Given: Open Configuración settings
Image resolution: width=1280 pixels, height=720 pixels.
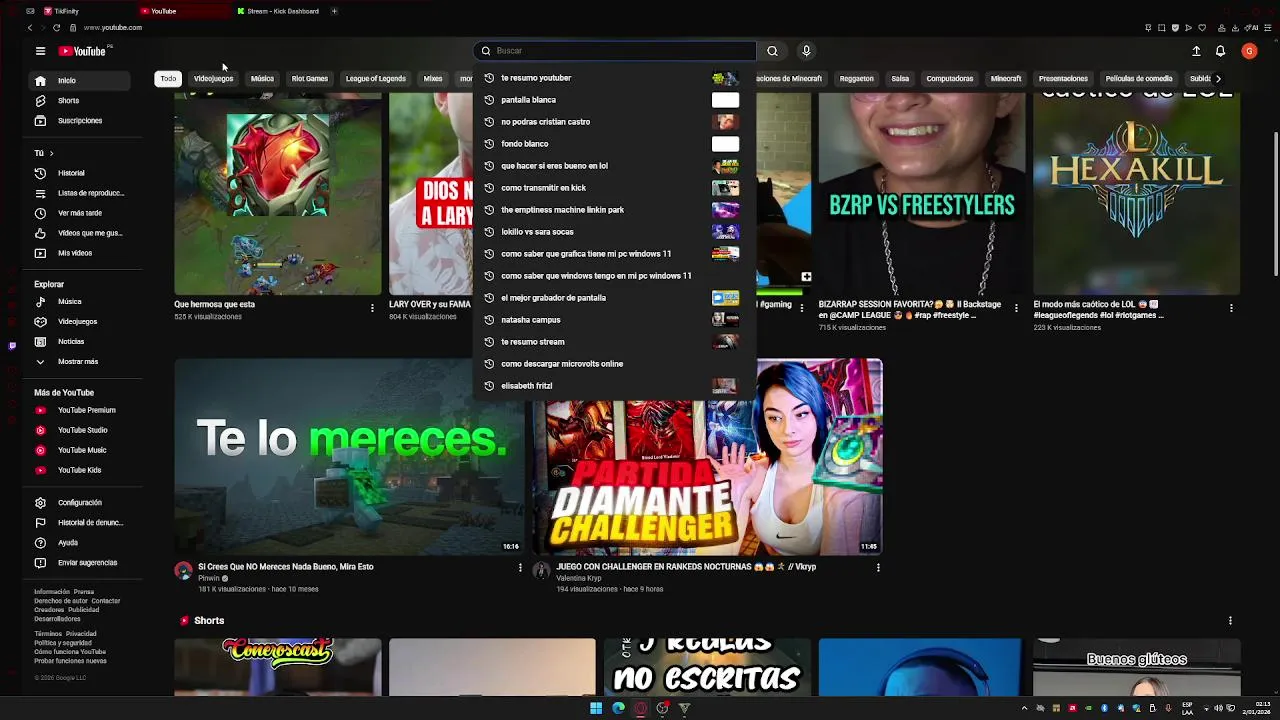Looking at the screenshot, I should click(80, 502).
